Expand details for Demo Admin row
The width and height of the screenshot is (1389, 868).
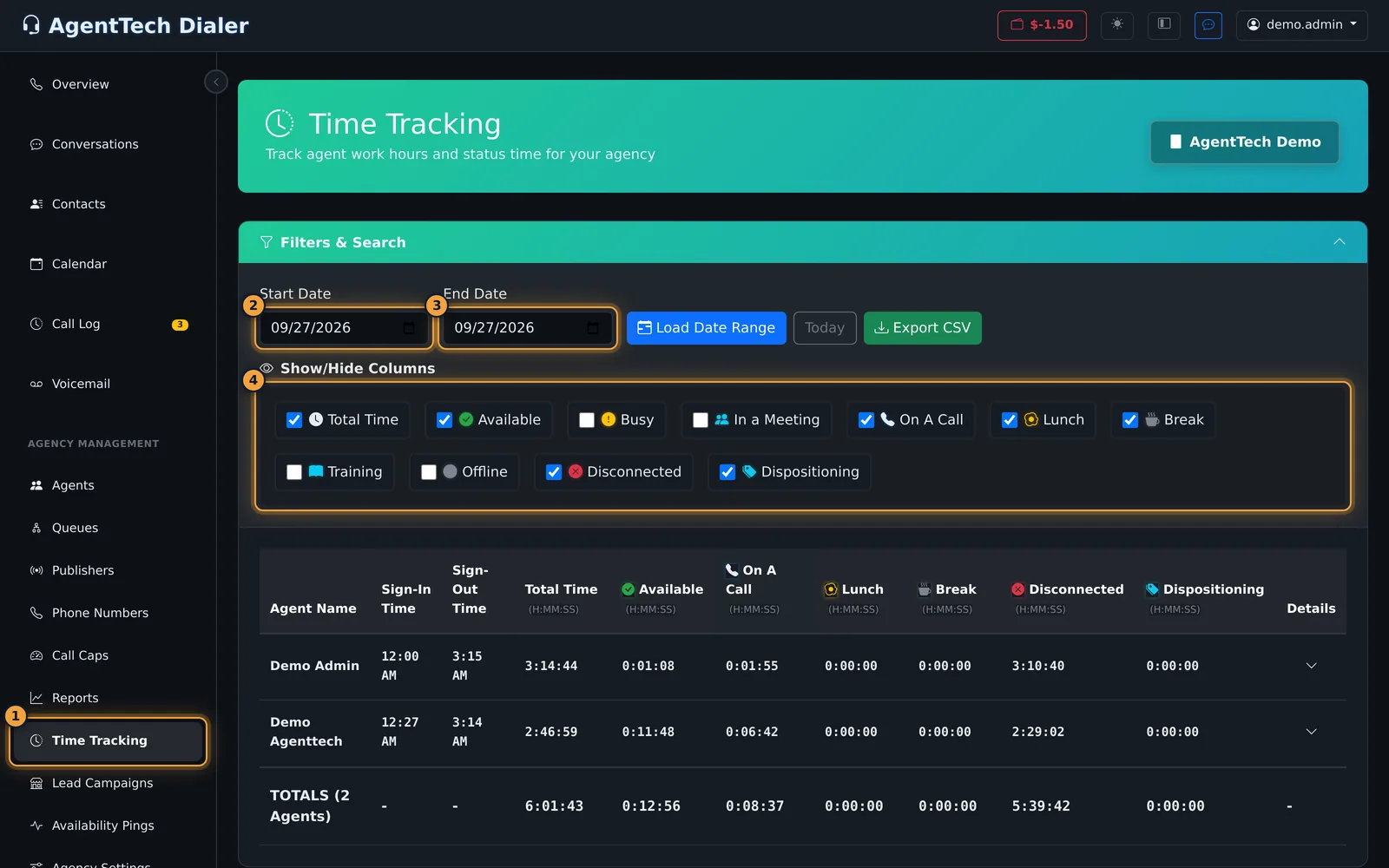[x=1311, y=666]
